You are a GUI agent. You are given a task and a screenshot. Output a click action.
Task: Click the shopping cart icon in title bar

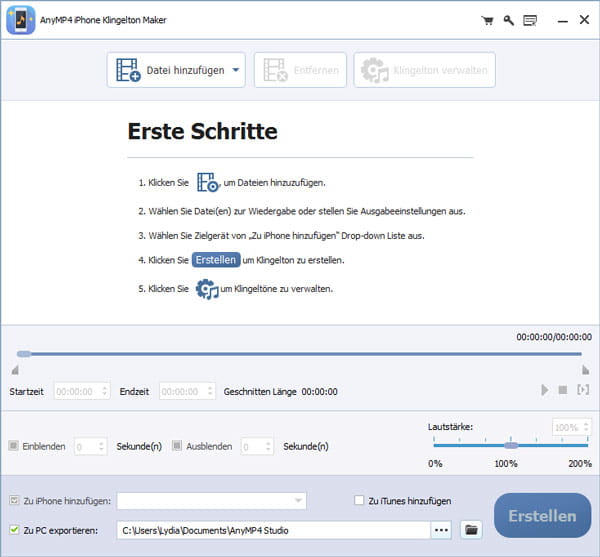[488, 20]
